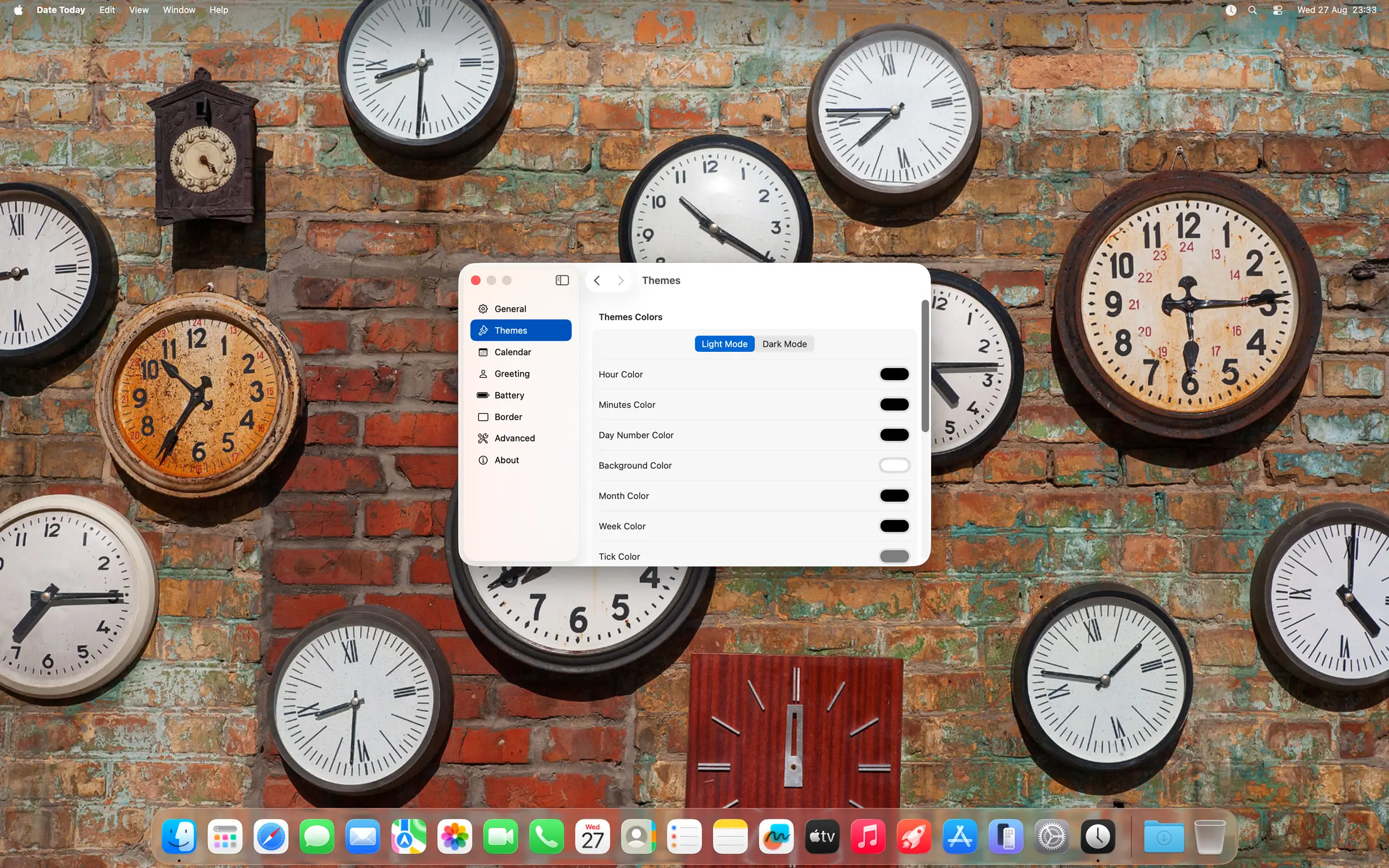Open Finder from the Dock
The width and height of the screenshot is (1389, 868).
click(179, 836)
